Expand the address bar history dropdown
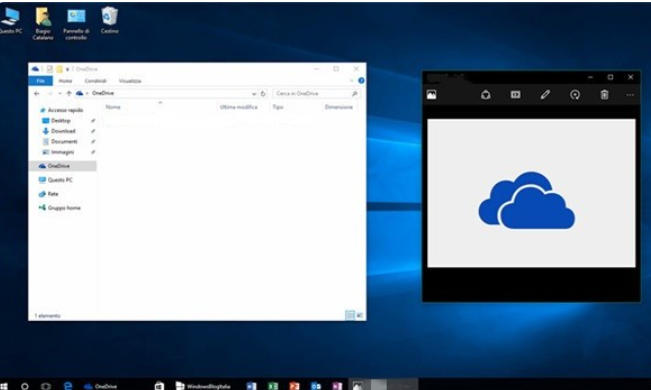 pyautogui.click(x=254, y=94)
